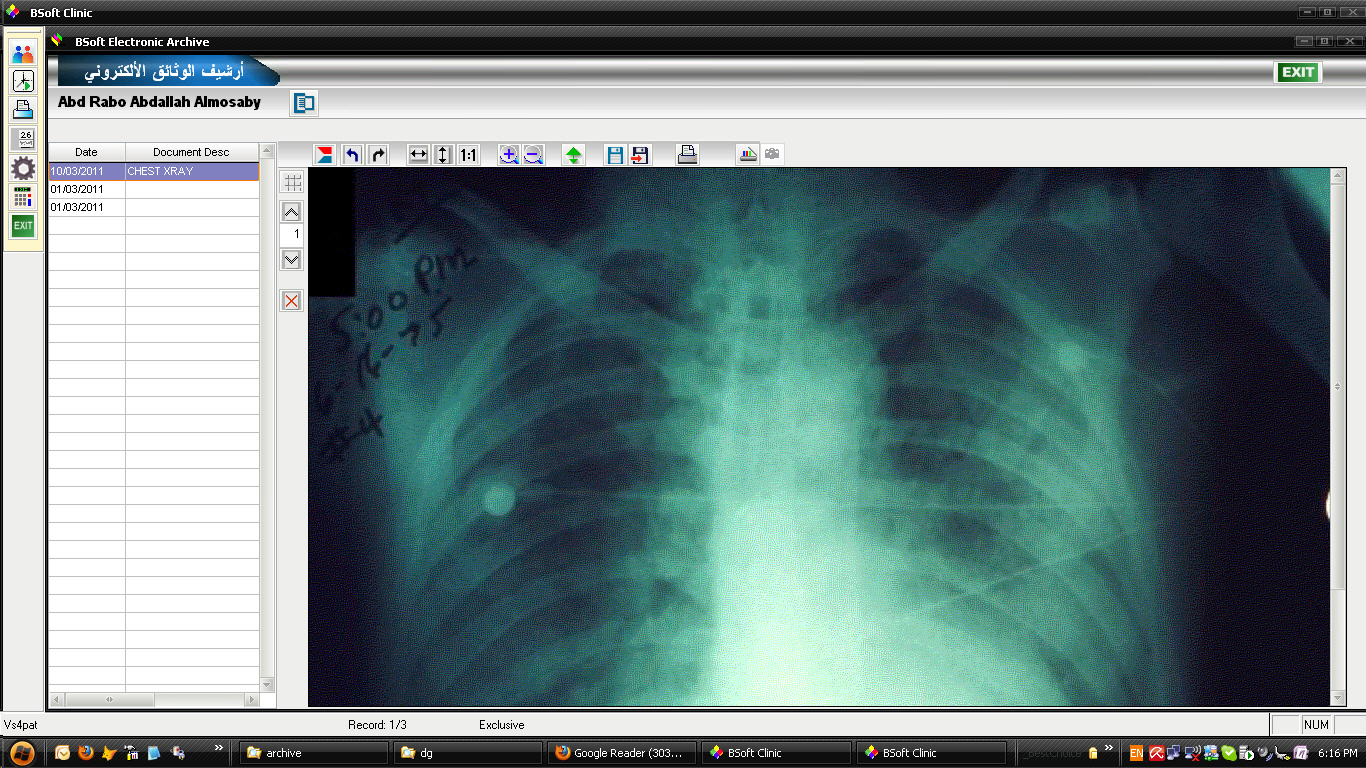Image resolution: width=1366 pixels, height=768 pixels.
Task: Click document list scroll up arrow
Action: (x=267, y=151)
